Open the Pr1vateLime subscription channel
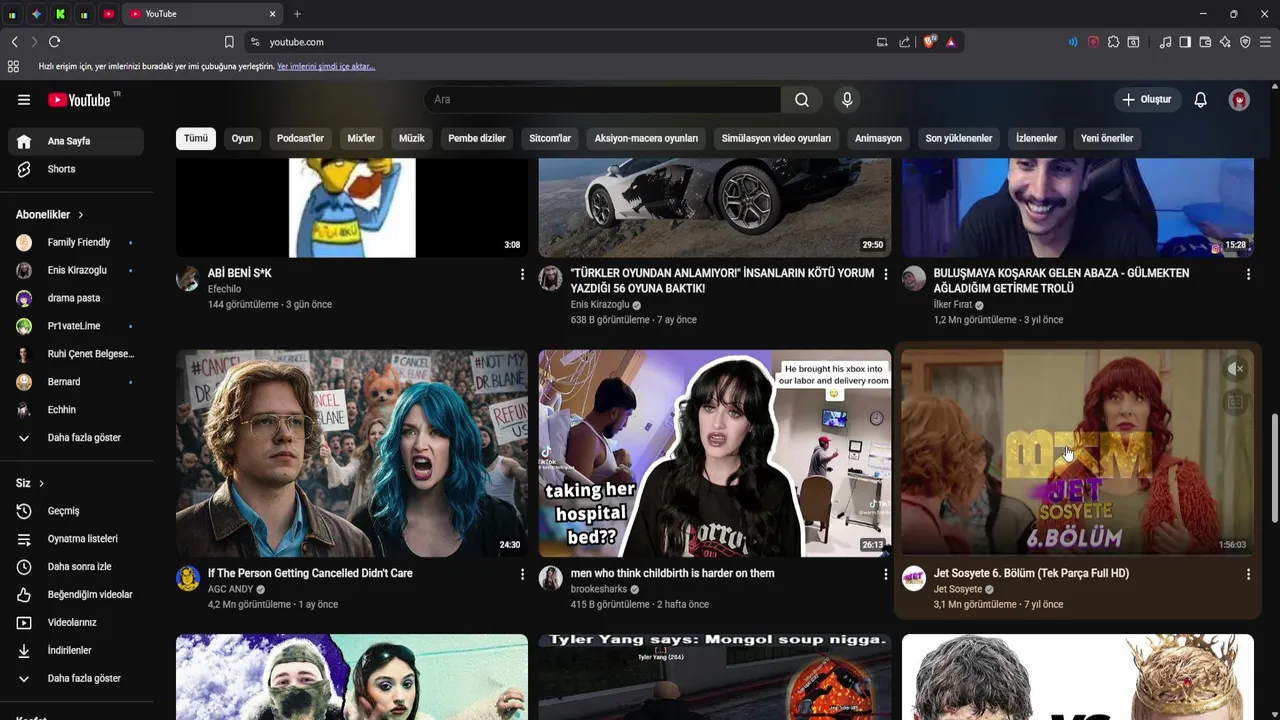This screenshot has height=720, width=1280. click(x=76, y=326)
